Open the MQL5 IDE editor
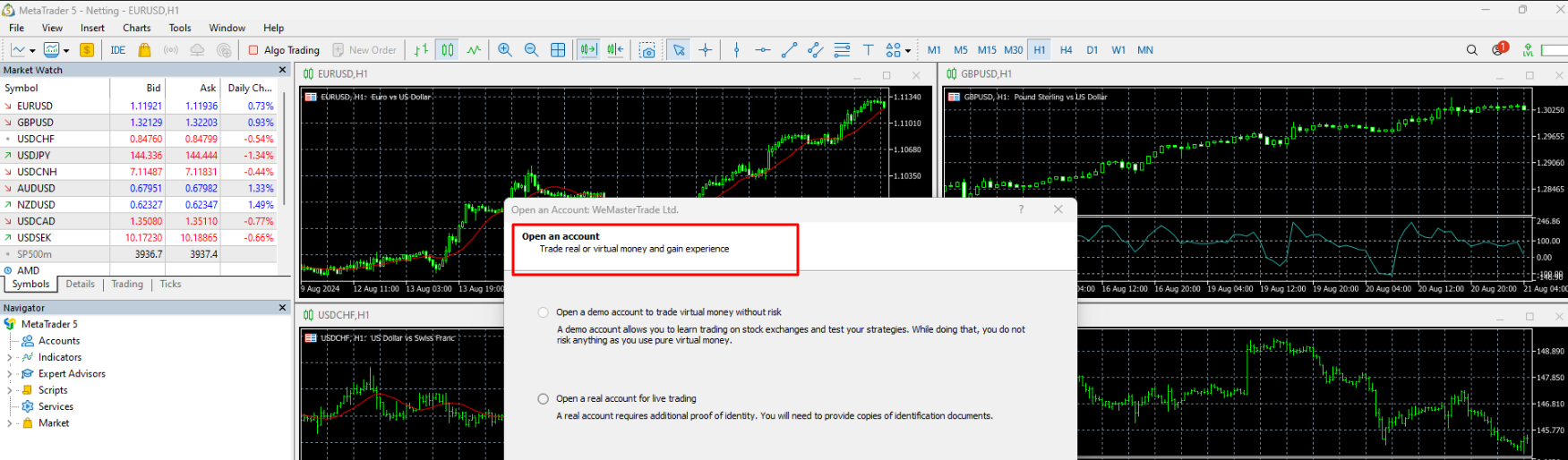1568x460 pixels. [118, 50]
